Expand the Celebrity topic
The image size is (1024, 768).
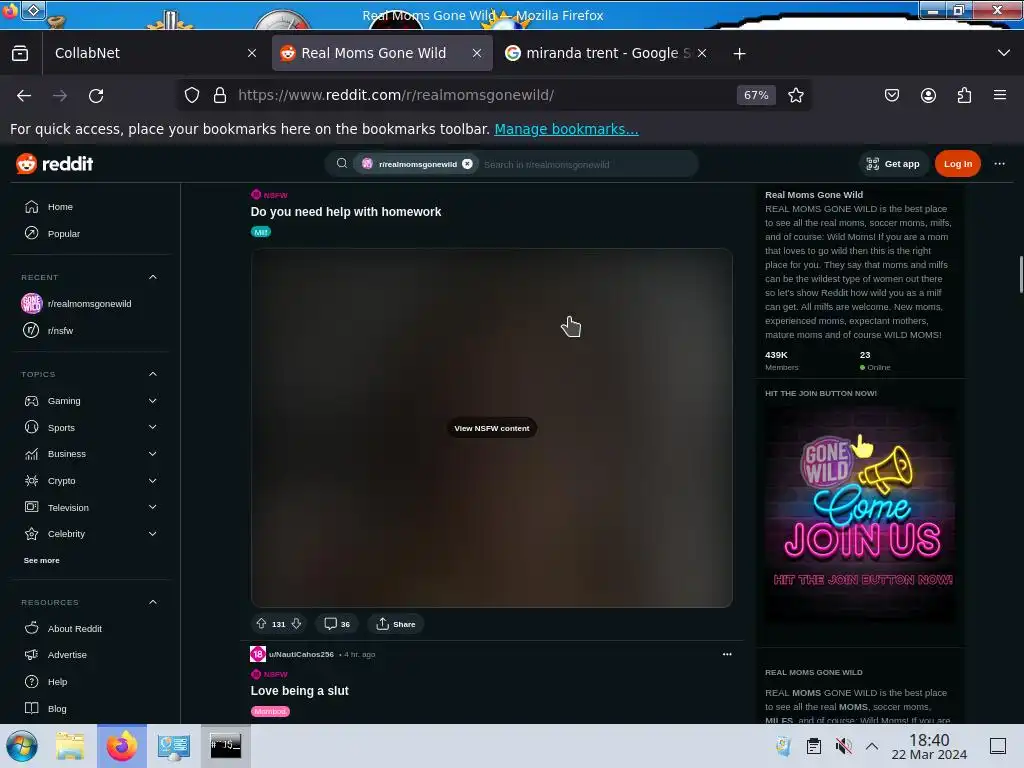(153, 534)
